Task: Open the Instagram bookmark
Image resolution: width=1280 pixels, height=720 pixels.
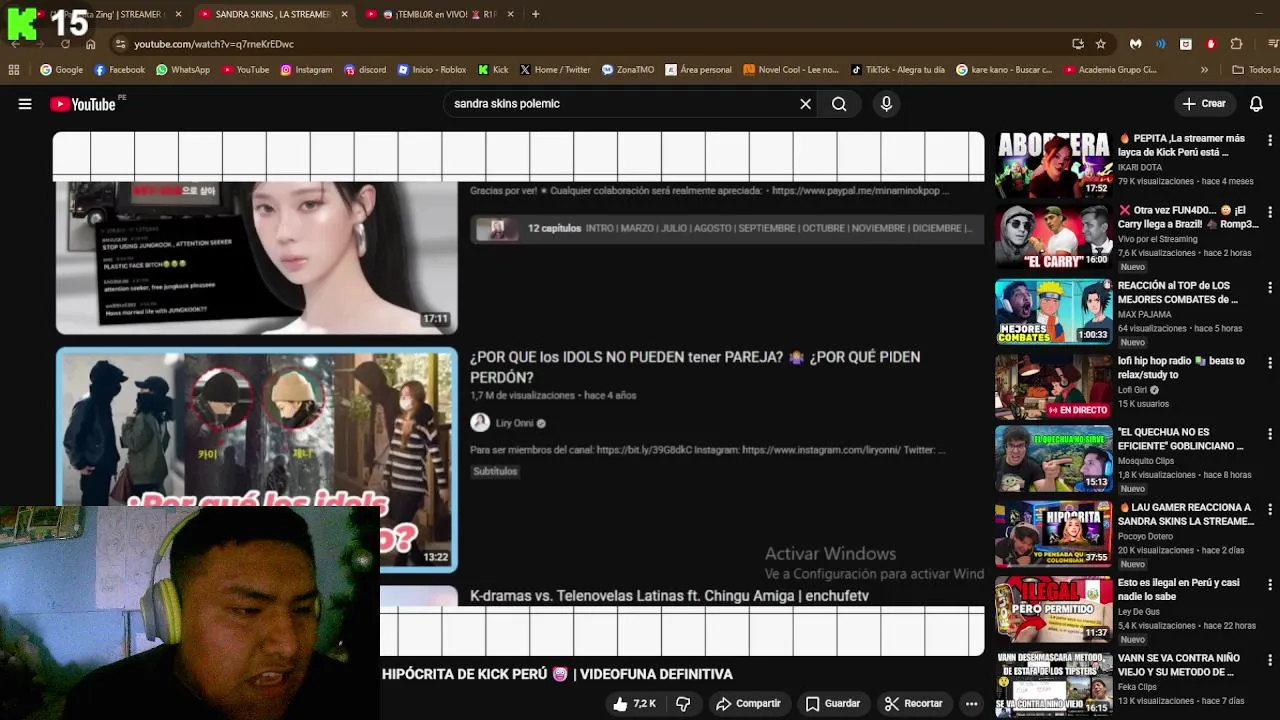Action: (306, 70)
